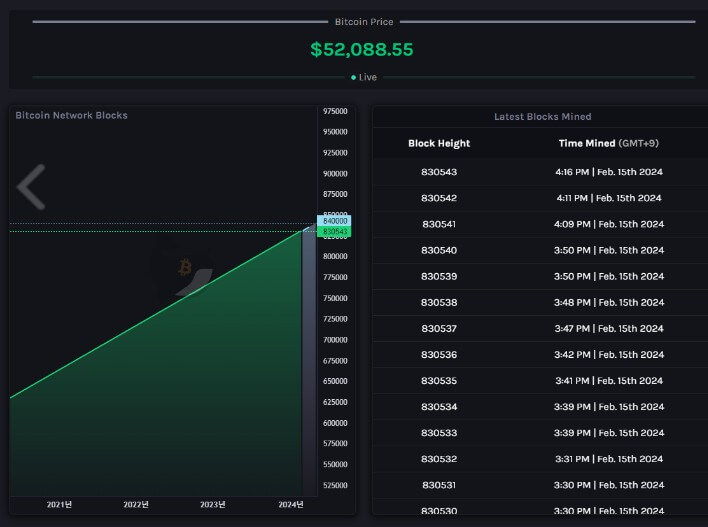Click the 2021년 x-axis label
Screen dimensions: 708x527
(x=59, y=504)
